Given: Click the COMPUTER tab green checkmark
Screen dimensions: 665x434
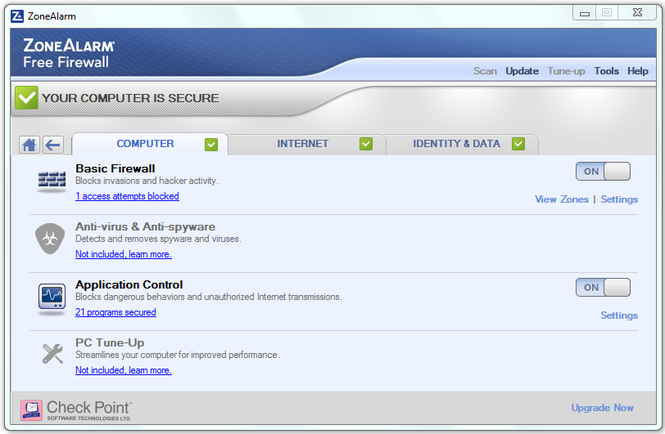Looking at the screenshot, I should point(211,144).
